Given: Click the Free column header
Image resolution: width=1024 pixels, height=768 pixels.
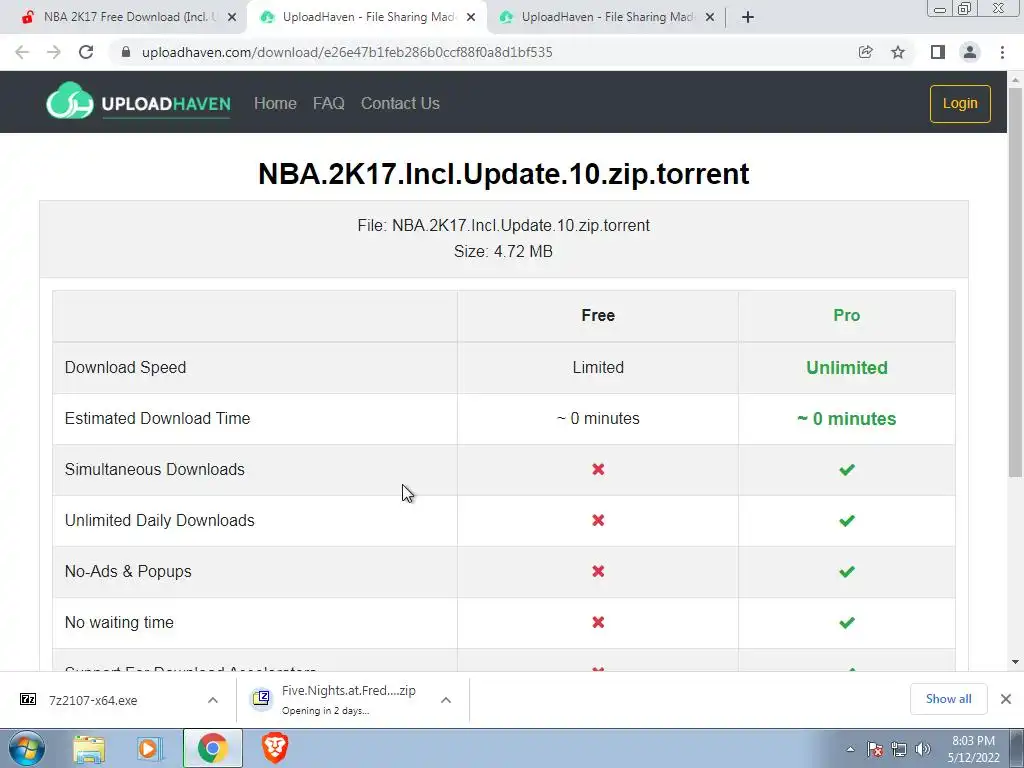Looking at the screenshot, I should pos(598,315).
